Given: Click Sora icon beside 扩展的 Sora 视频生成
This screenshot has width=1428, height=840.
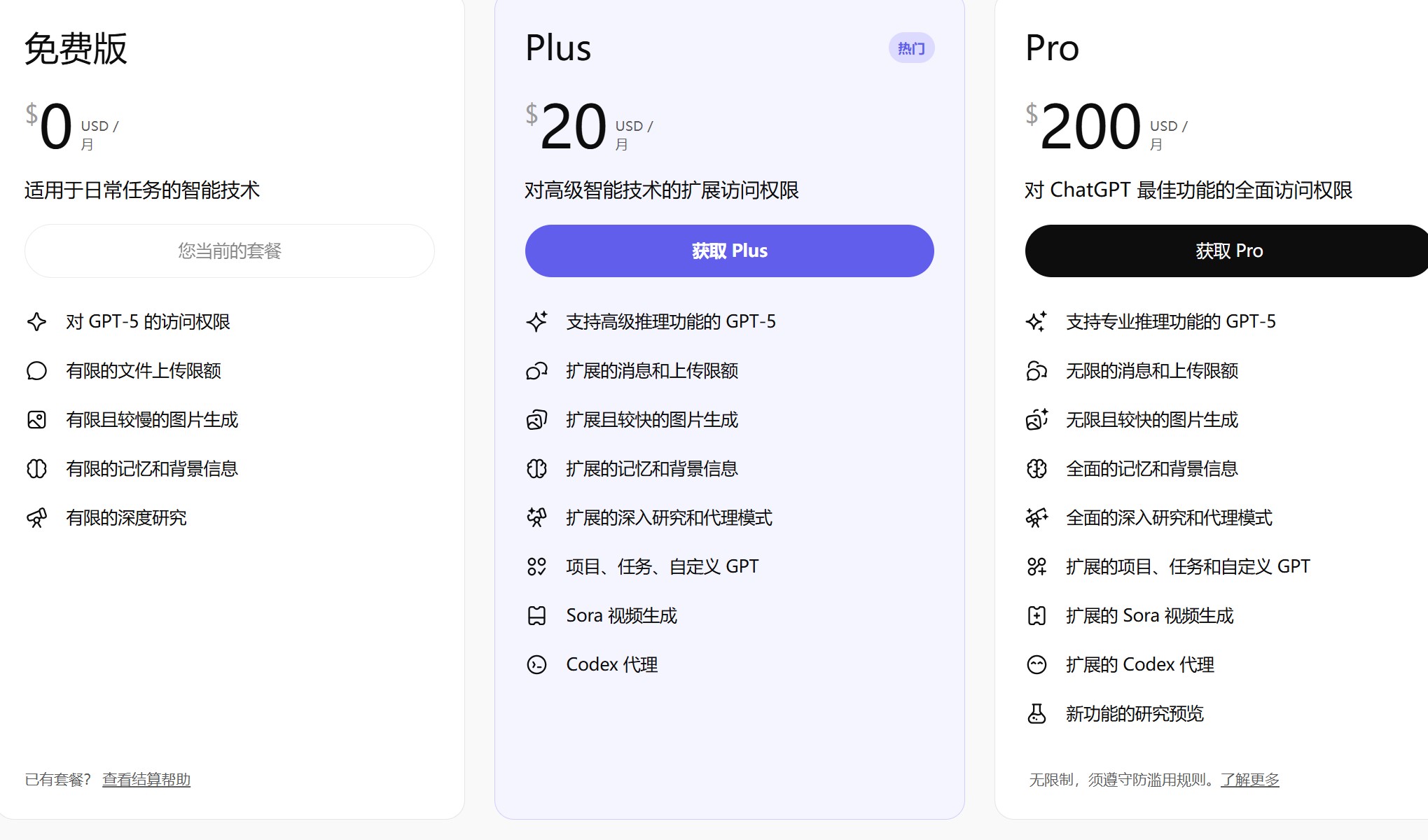Looking at the screenshot, I should (x=1037, y=615).
